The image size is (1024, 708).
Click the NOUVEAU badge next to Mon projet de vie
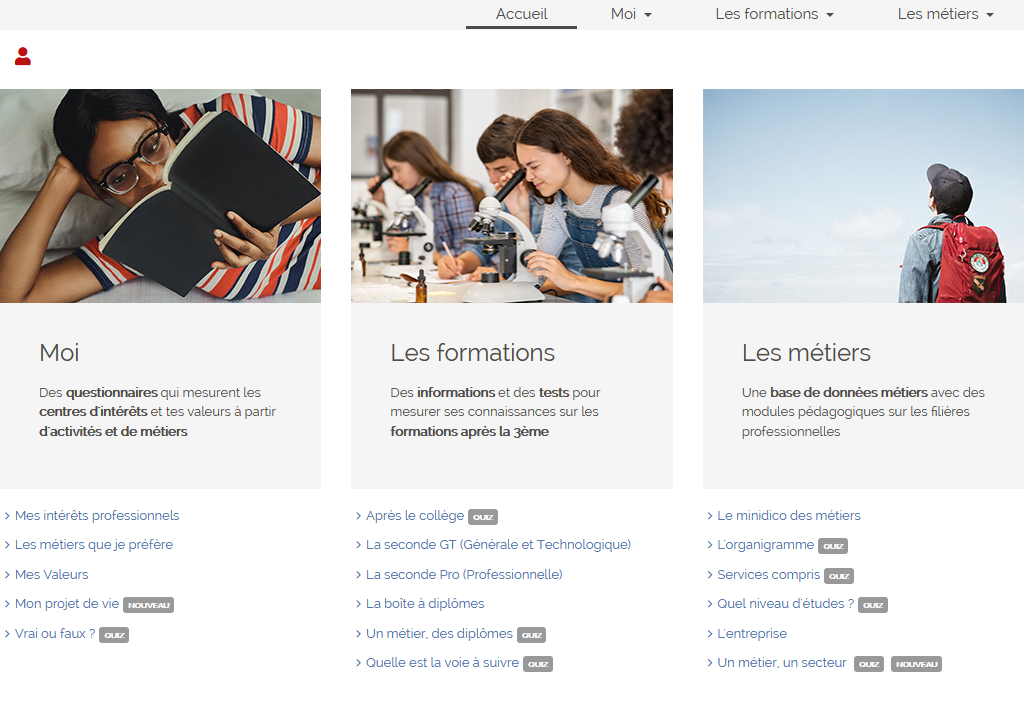(148, 605)
